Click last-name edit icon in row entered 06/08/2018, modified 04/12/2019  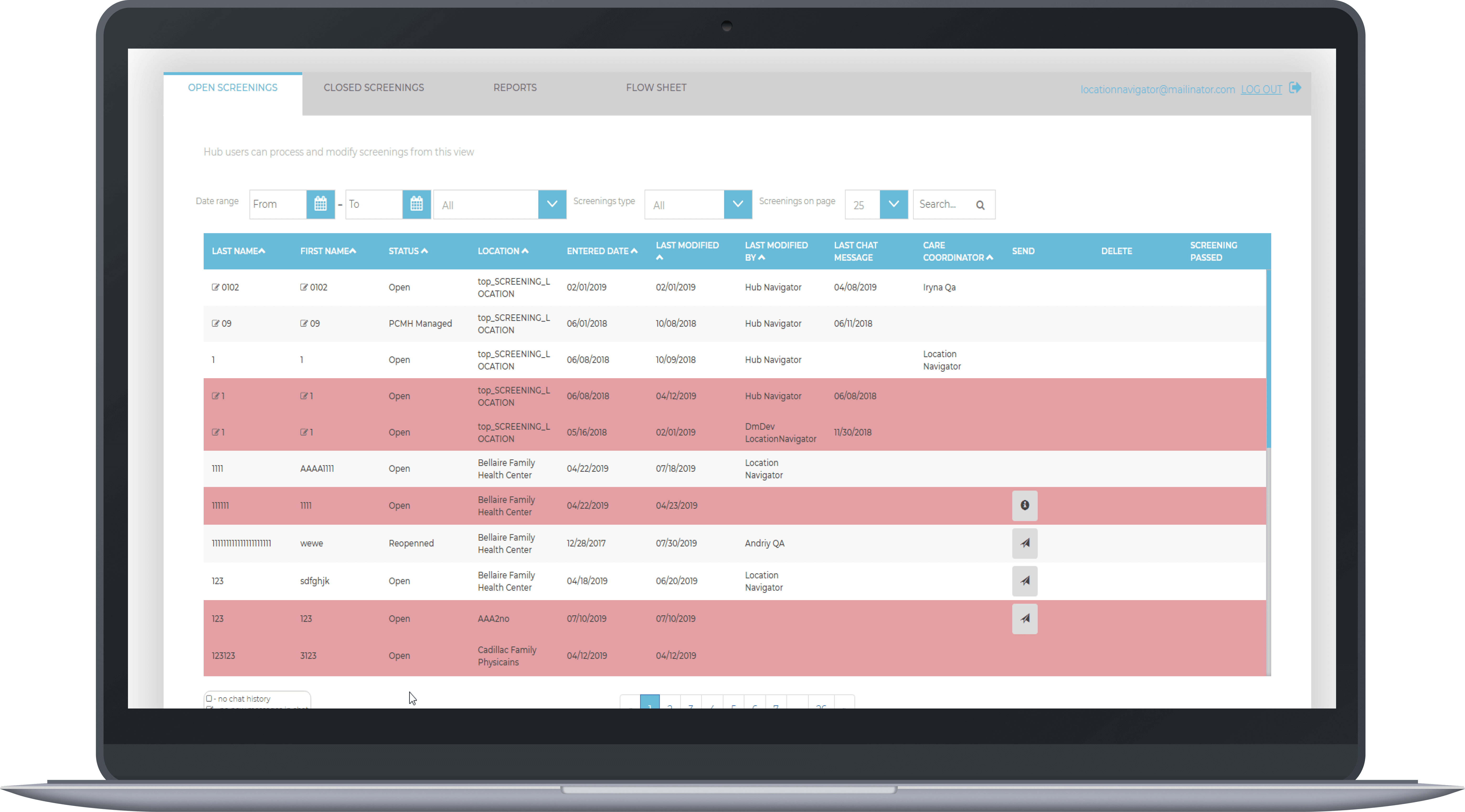[216, 396]
